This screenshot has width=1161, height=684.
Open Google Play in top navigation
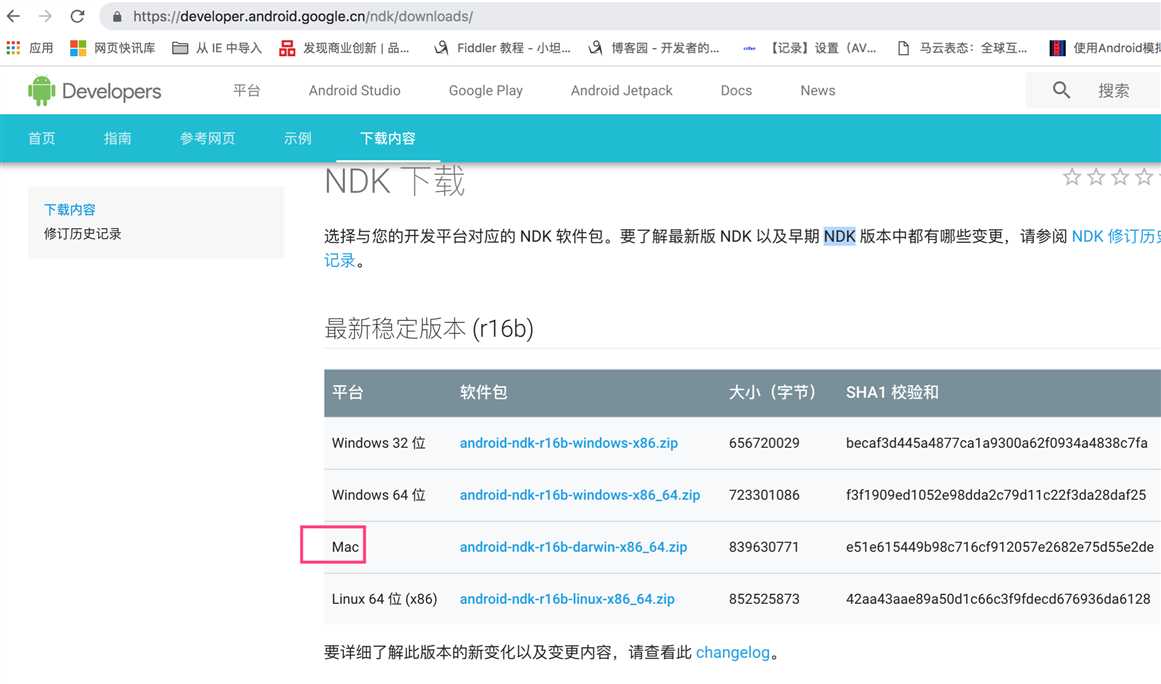(x=486, y=90)
